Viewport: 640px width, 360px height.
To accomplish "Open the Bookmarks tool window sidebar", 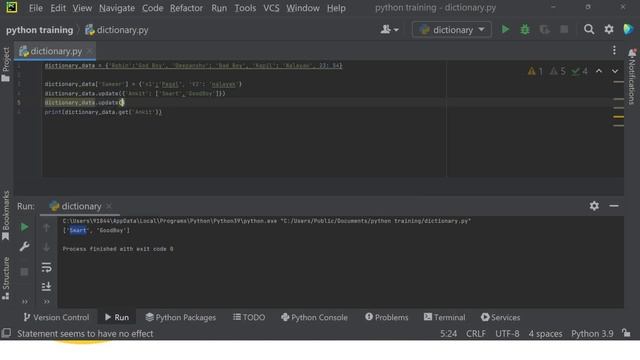I will (x=6, y=216).
